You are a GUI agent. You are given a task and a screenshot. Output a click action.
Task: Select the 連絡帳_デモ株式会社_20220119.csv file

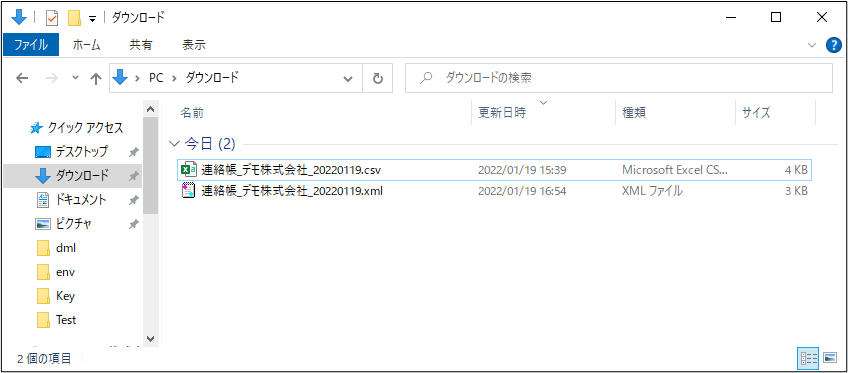tap(494, 170)
